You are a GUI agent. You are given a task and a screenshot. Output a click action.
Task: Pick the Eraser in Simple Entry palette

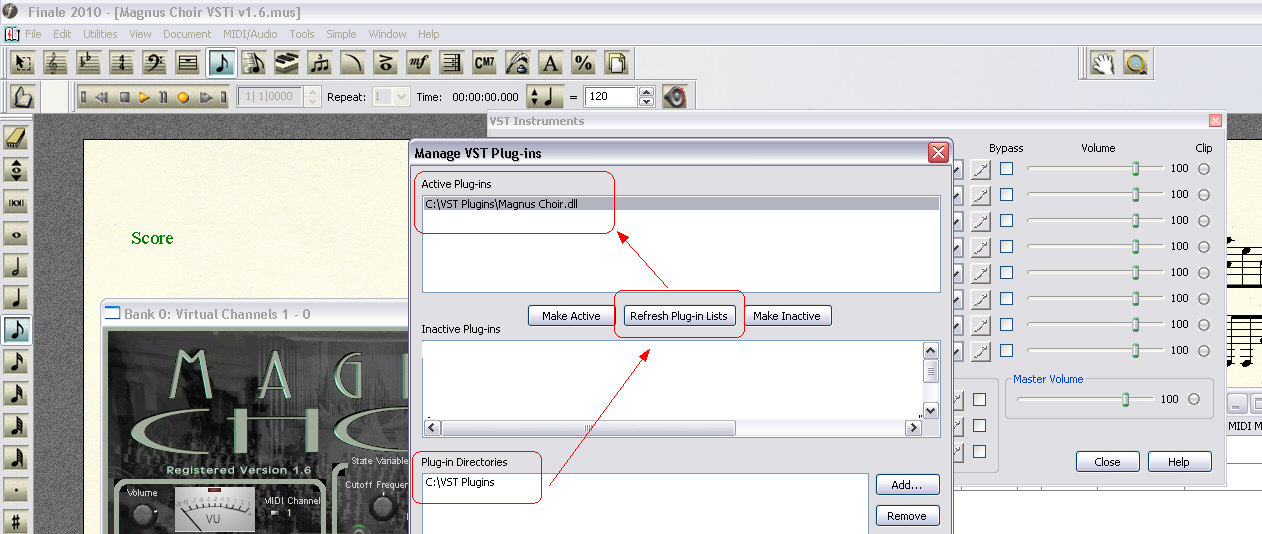pos(16,139)
